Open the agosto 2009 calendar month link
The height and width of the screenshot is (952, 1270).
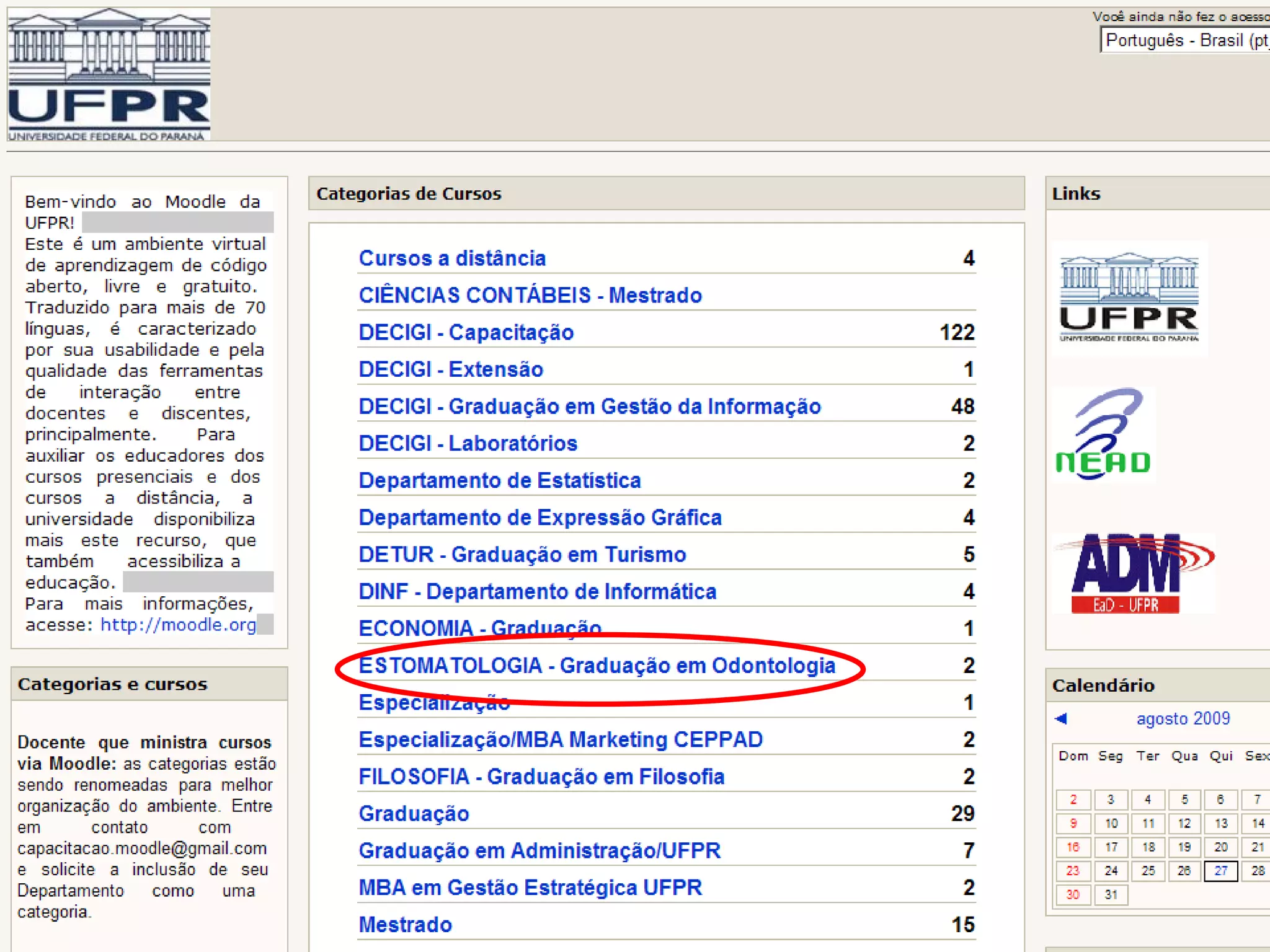[1183, 718]
